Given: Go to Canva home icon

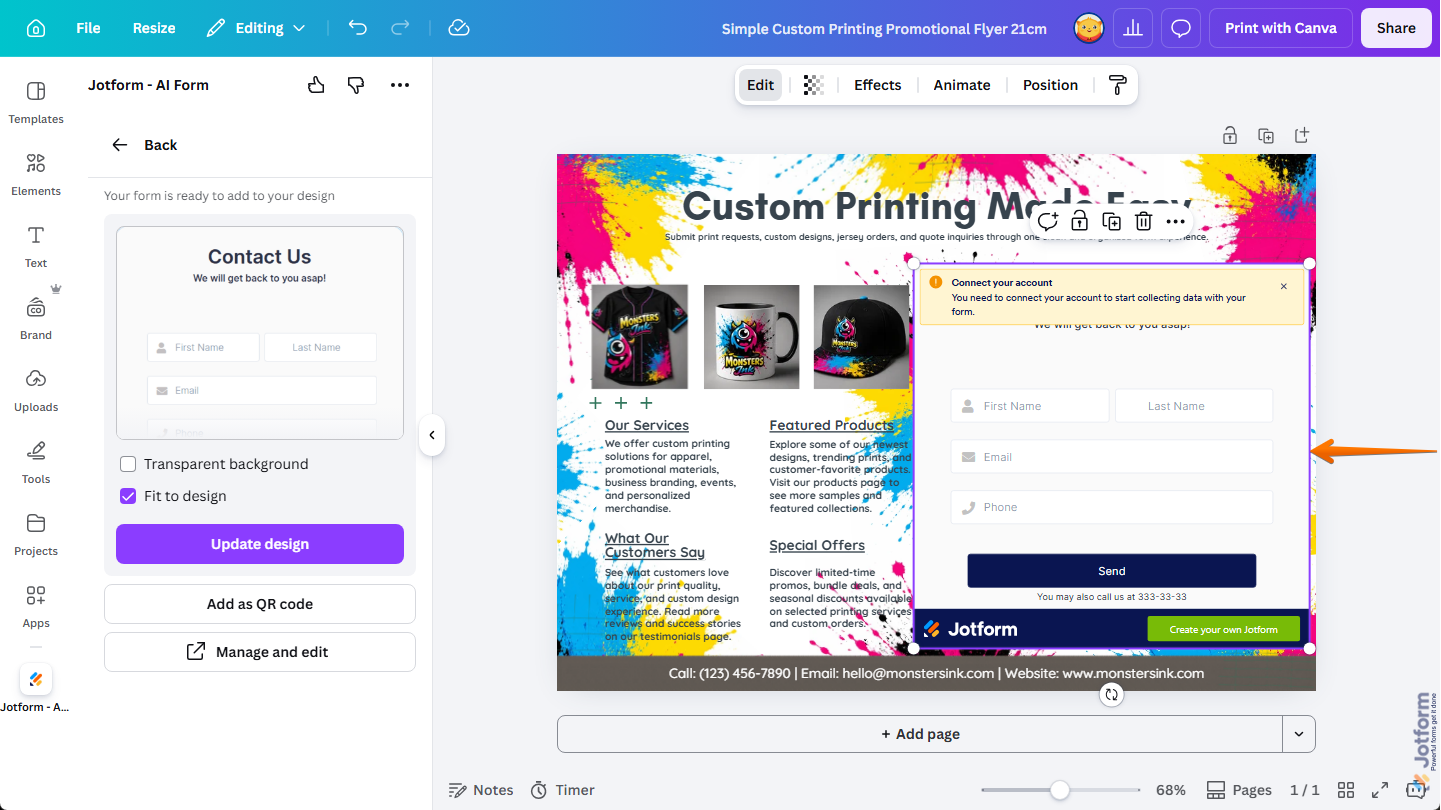Looking at the screenshot, I should pos(36,28).
